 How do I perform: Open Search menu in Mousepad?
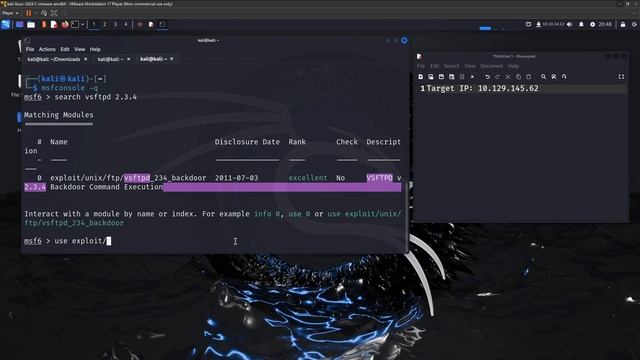pyautogui.click(x=451, y=66)
